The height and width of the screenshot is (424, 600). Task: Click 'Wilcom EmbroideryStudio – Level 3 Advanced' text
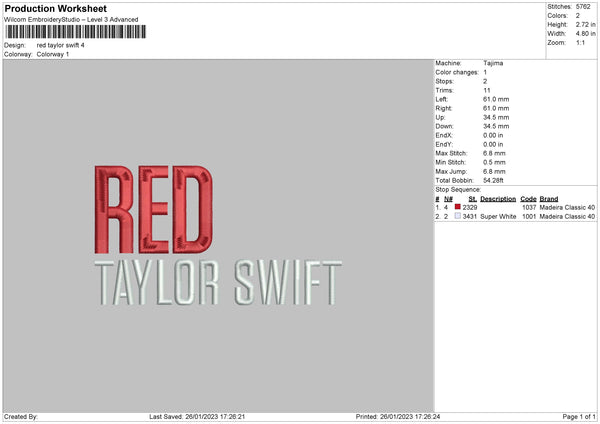point(71,20)
